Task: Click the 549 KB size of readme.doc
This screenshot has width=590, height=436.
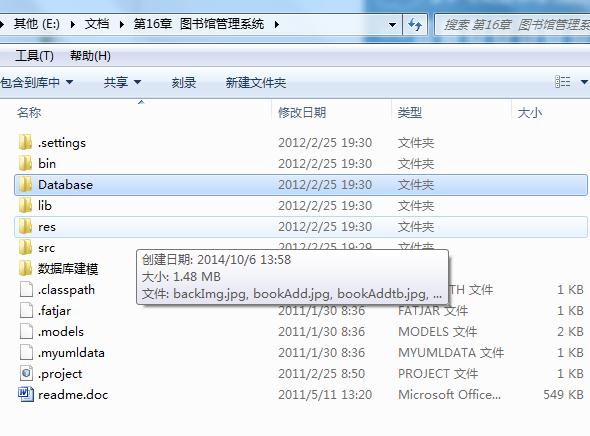Action: [563, 395]
